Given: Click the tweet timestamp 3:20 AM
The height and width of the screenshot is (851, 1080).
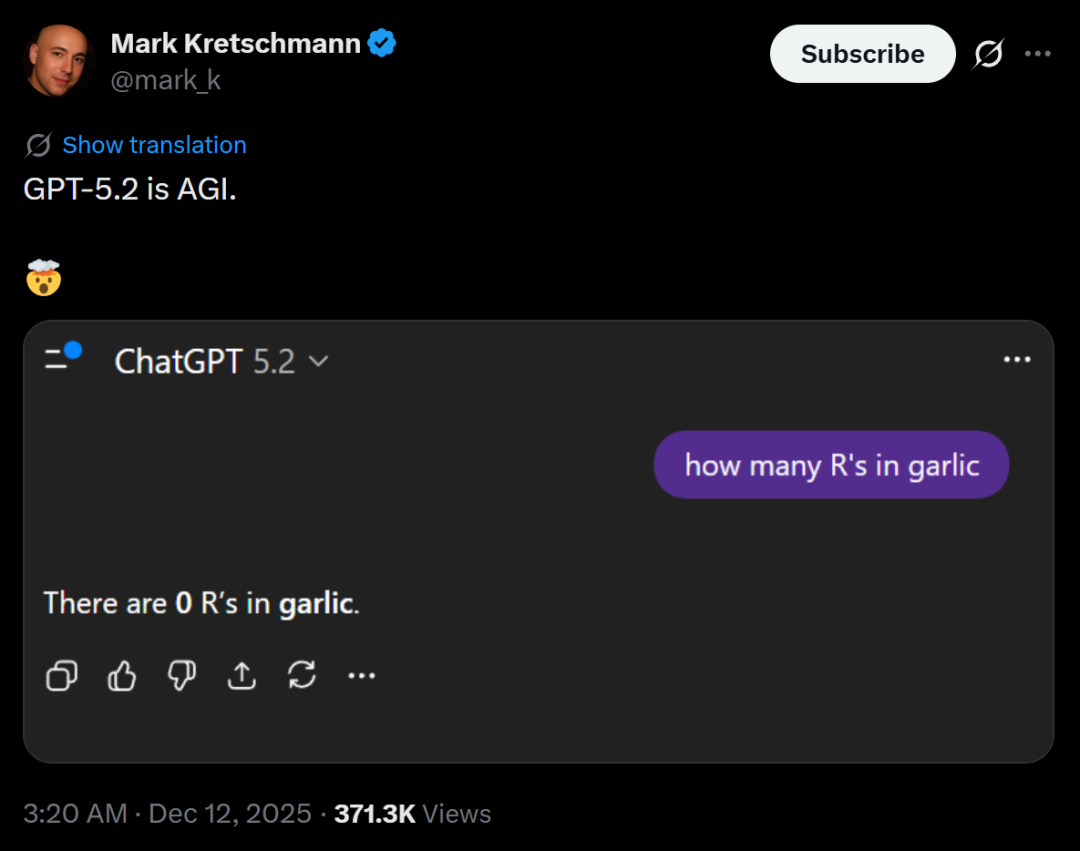Looking at the screenshot, I should click(x=75, y=814).
